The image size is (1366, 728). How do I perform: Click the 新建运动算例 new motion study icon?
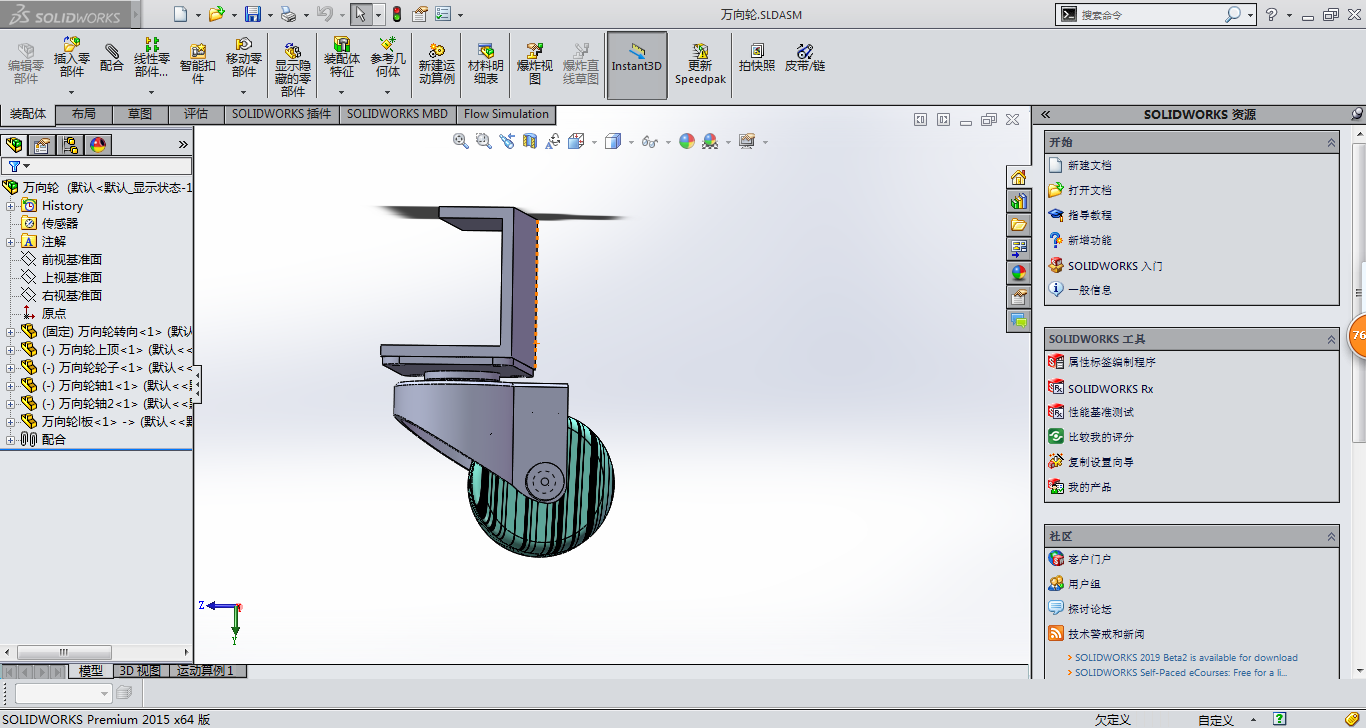437,62
